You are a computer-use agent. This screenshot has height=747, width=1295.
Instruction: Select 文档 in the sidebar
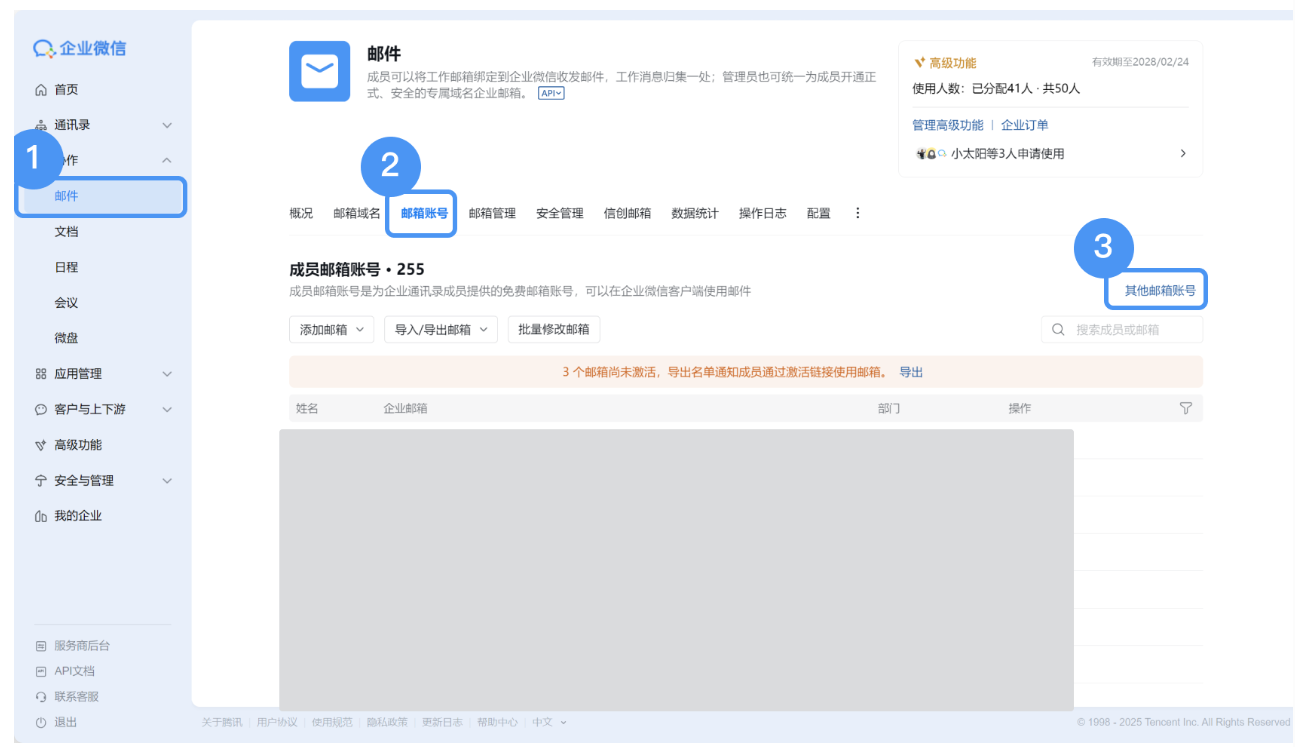(68, 231)
